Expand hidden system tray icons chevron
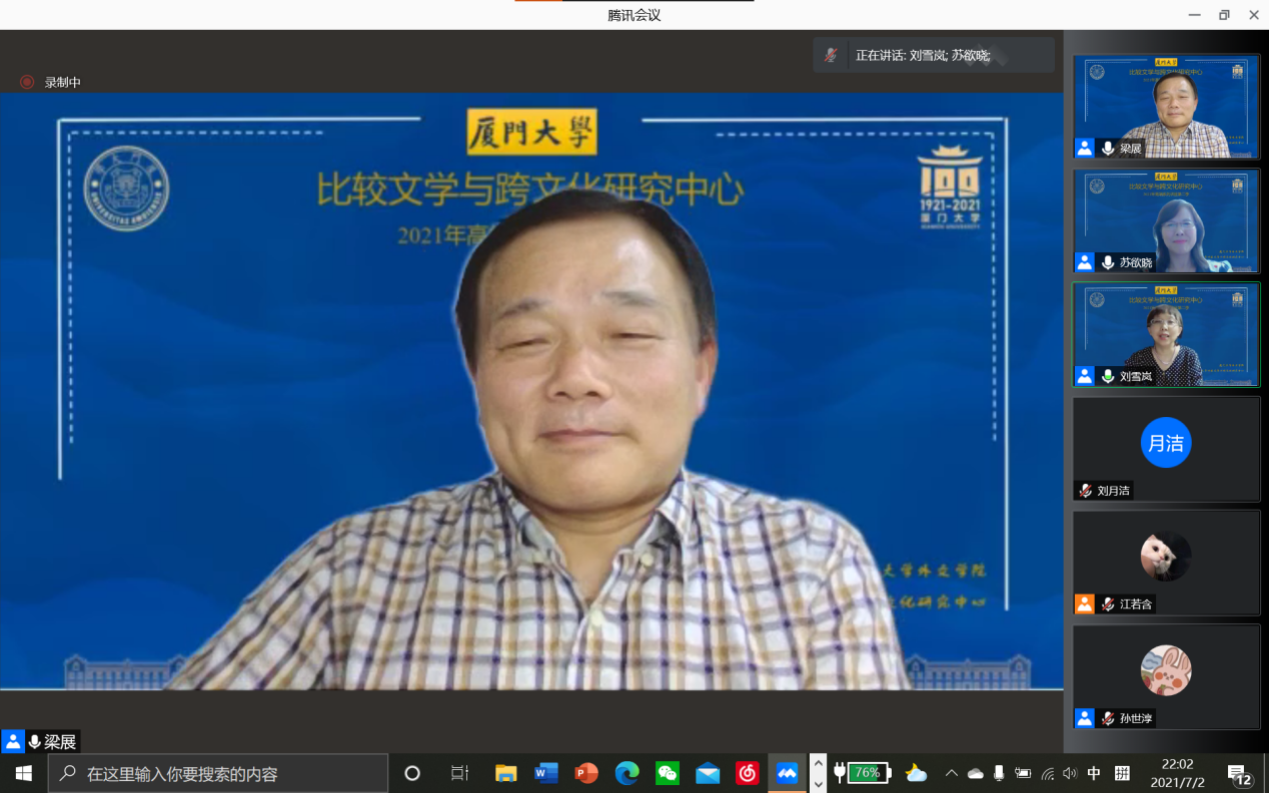Screen dimensions: 1269x793 pos(951,773)
